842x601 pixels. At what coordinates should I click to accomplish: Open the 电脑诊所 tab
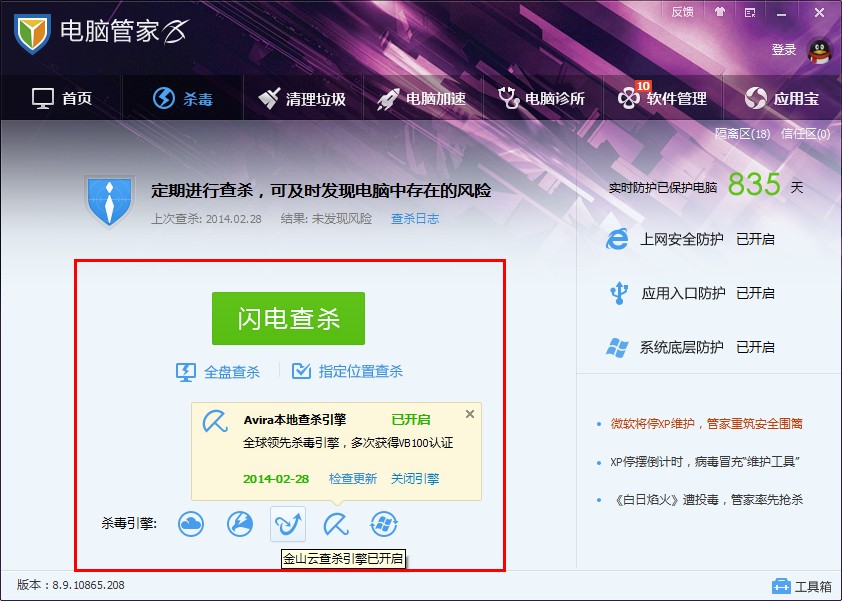tap(541, 99)
